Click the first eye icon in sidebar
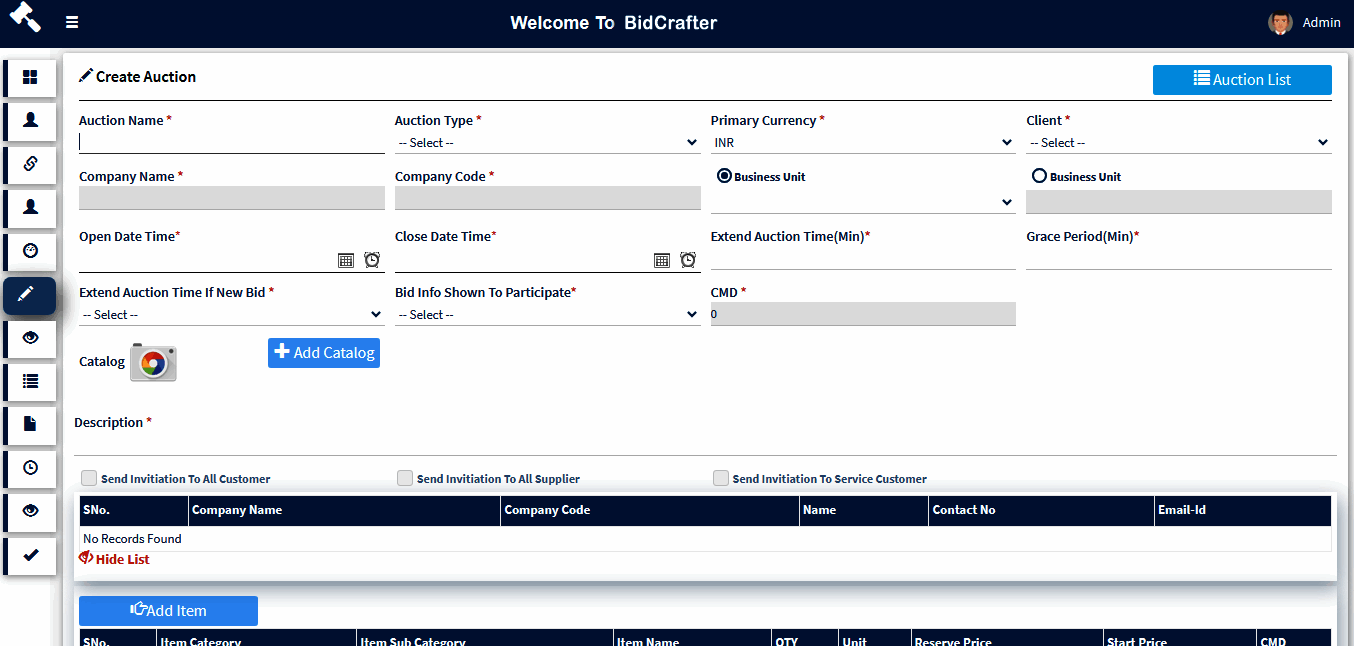1354x646 pixels. 30,338
